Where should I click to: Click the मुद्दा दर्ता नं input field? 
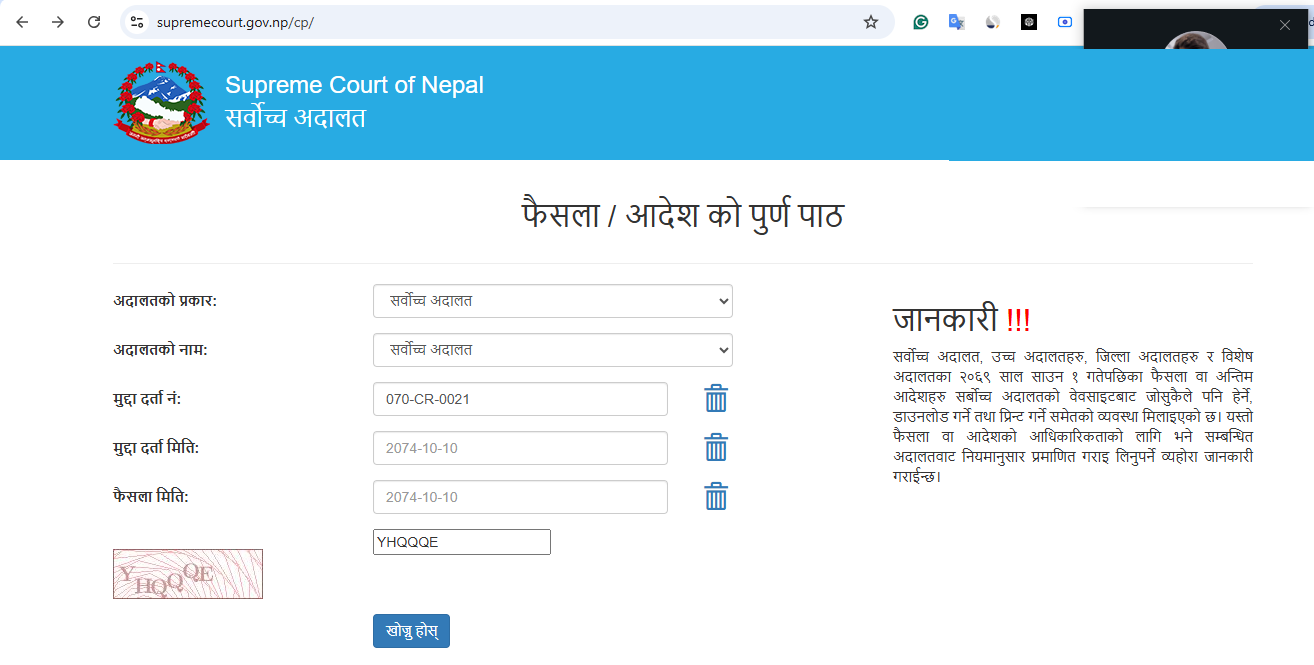pos(520,399)
